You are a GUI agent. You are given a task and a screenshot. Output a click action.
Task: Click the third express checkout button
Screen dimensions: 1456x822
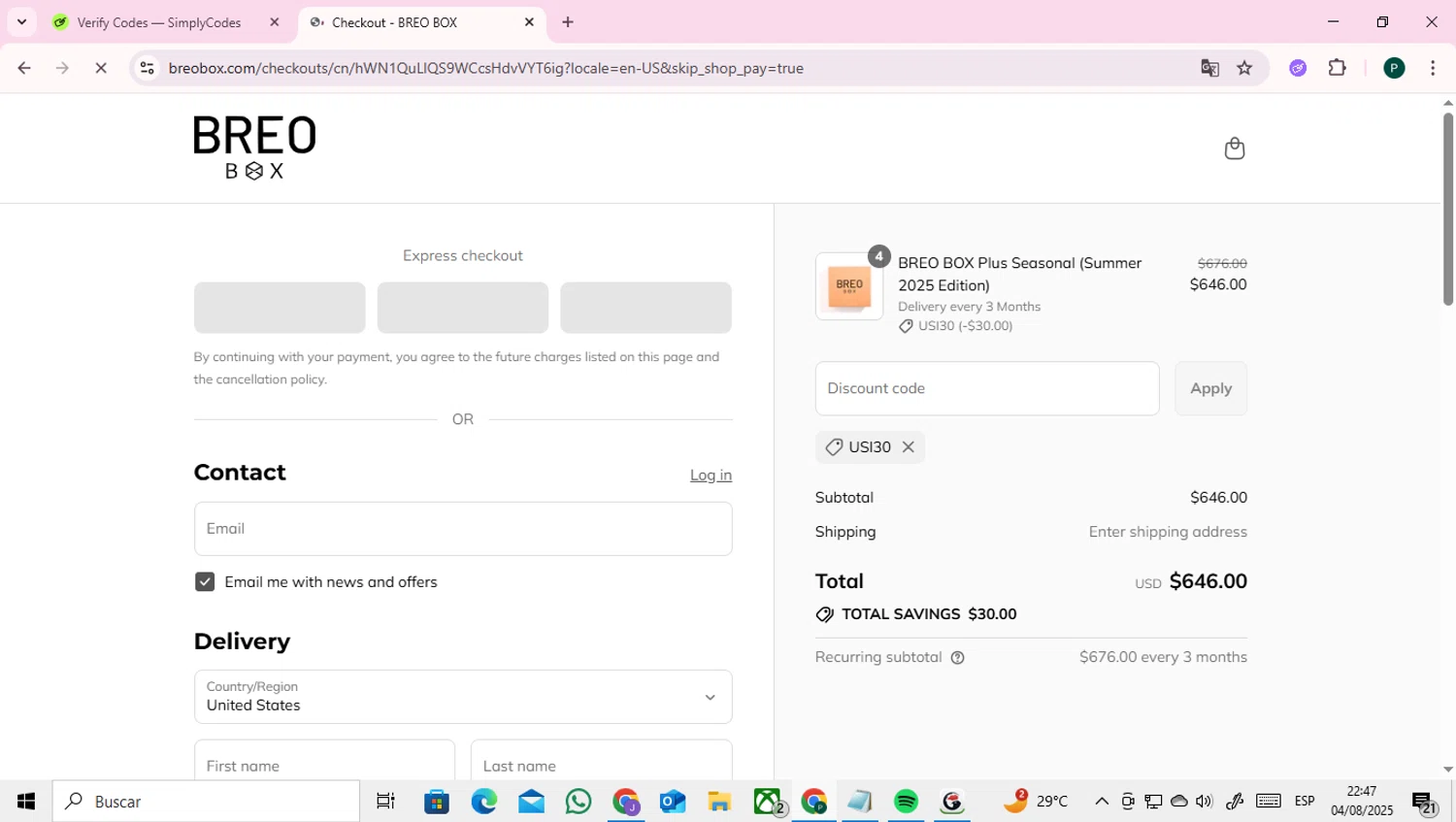tap(645, 308)
